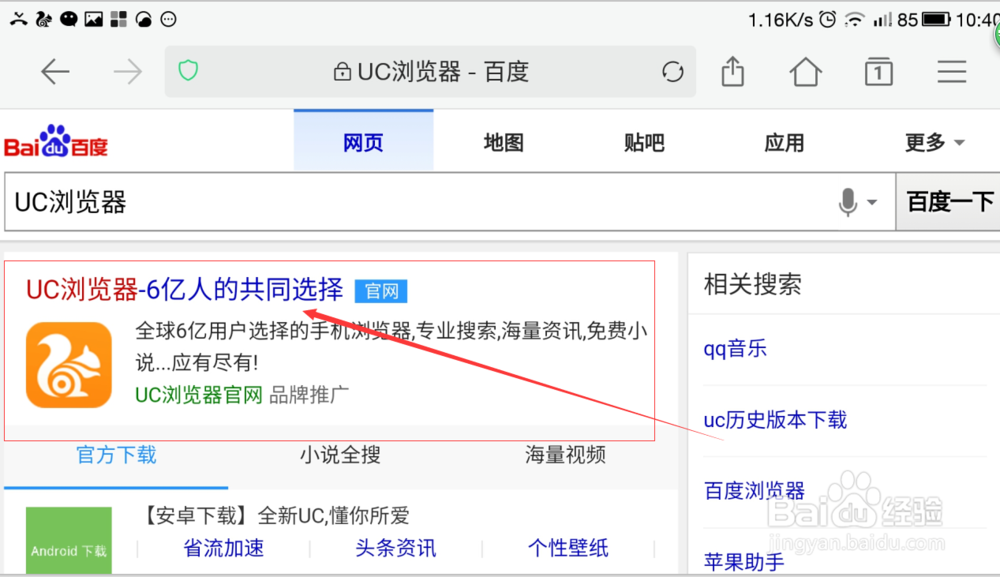
Task: Go to the browser home page icon
Action: tap(805, 71)
